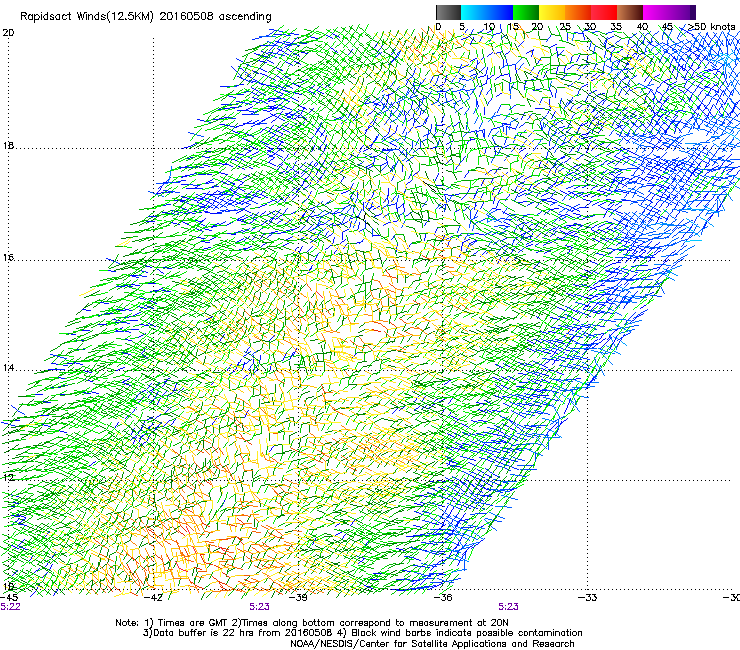
Task: Pick the yellow 20-25 knots legend swatch
Action: coord(552,12)
